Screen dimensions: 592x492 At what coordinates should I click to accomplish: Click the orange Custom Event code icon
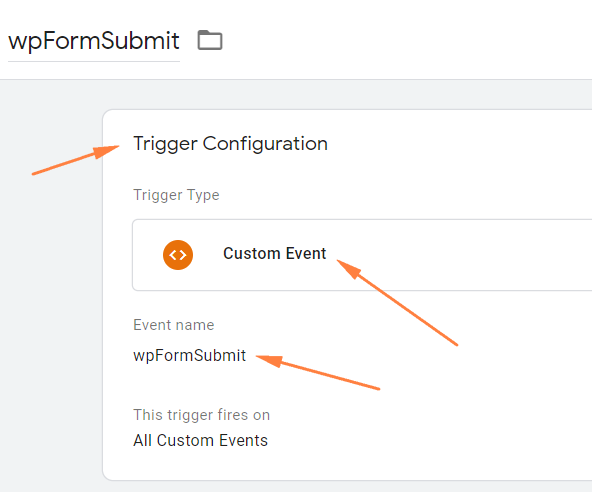pos(178,255)
